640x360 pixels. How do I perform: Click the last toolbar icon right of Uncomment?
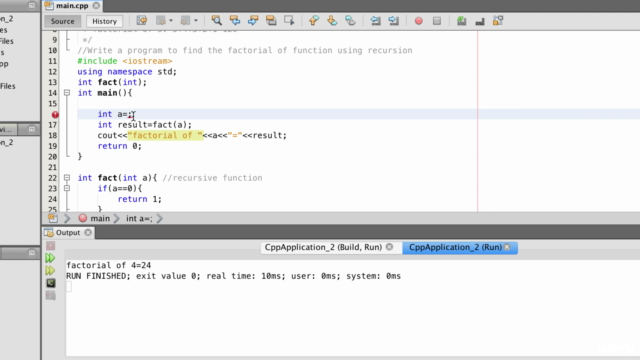point(498,21)
